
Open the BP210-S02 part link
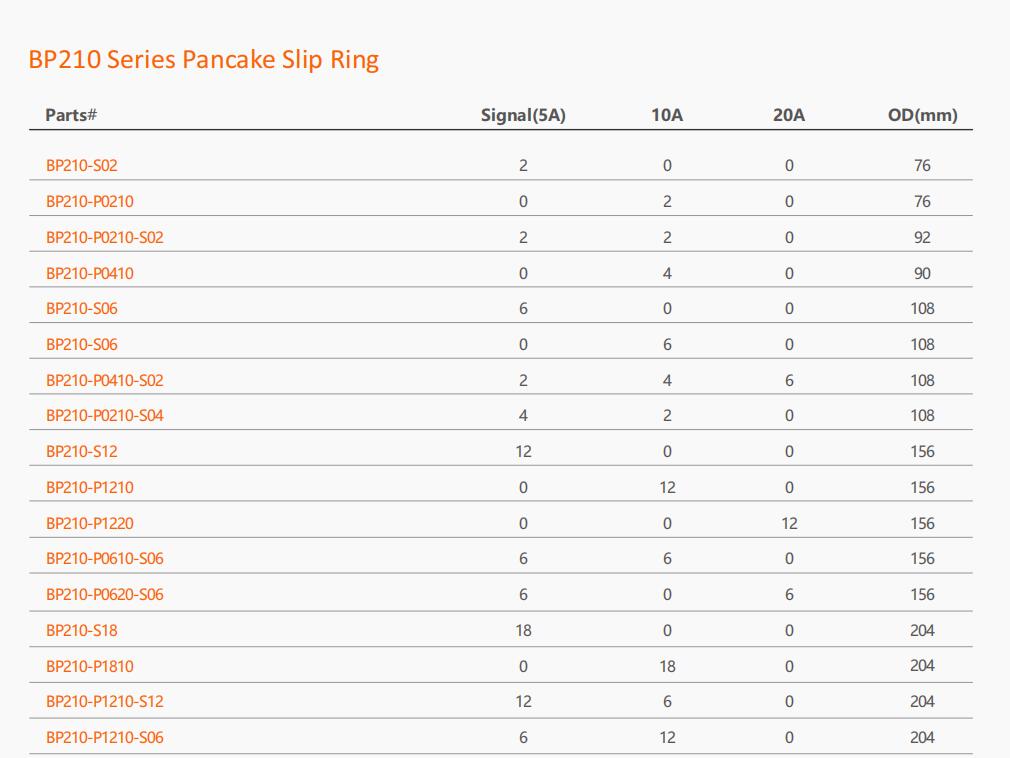click(82, 166)
